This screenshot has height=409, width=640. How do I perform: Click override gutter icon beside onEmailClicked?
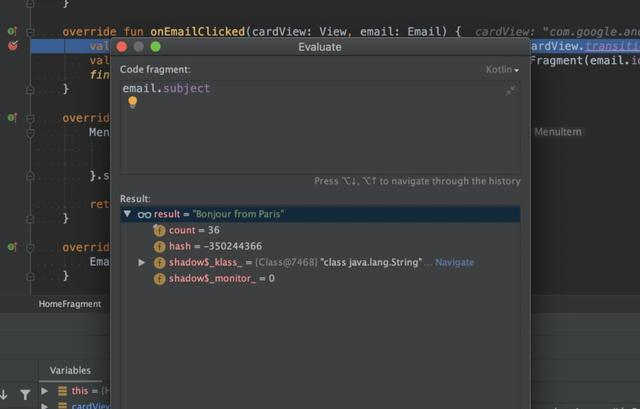[12, 31]
